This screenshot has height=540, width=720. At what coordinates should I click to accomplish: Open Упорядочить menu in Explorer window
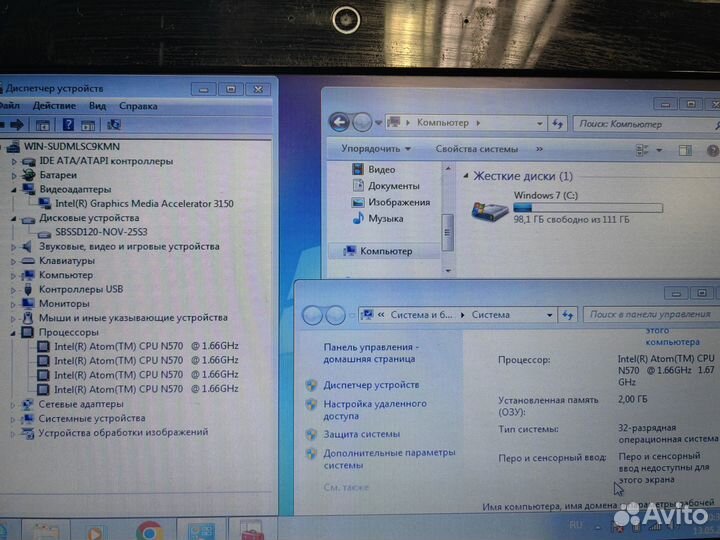pos(376,149)
